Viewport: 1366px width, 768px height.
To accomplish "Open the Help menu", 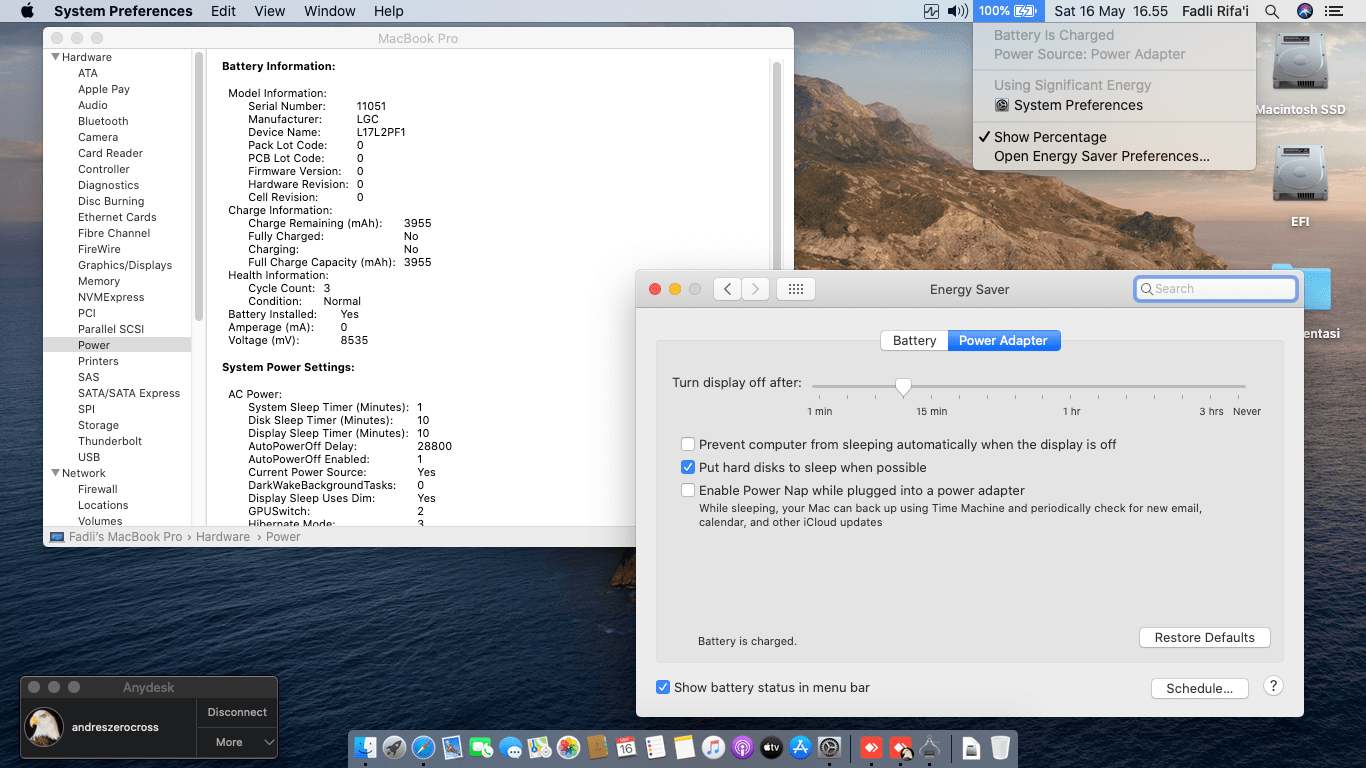I will (x=388, y=11).
